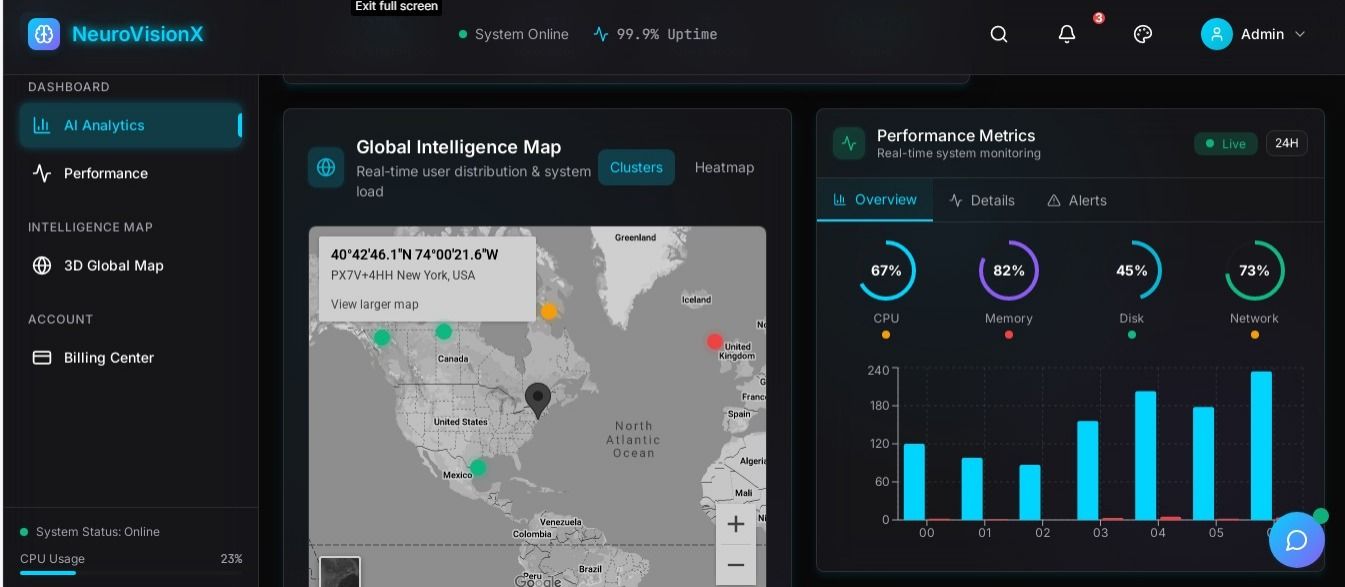The height and width of the screenshot is (587, 1345).
Task: Switch map view to Heatmap
Action: coord(724,167)
